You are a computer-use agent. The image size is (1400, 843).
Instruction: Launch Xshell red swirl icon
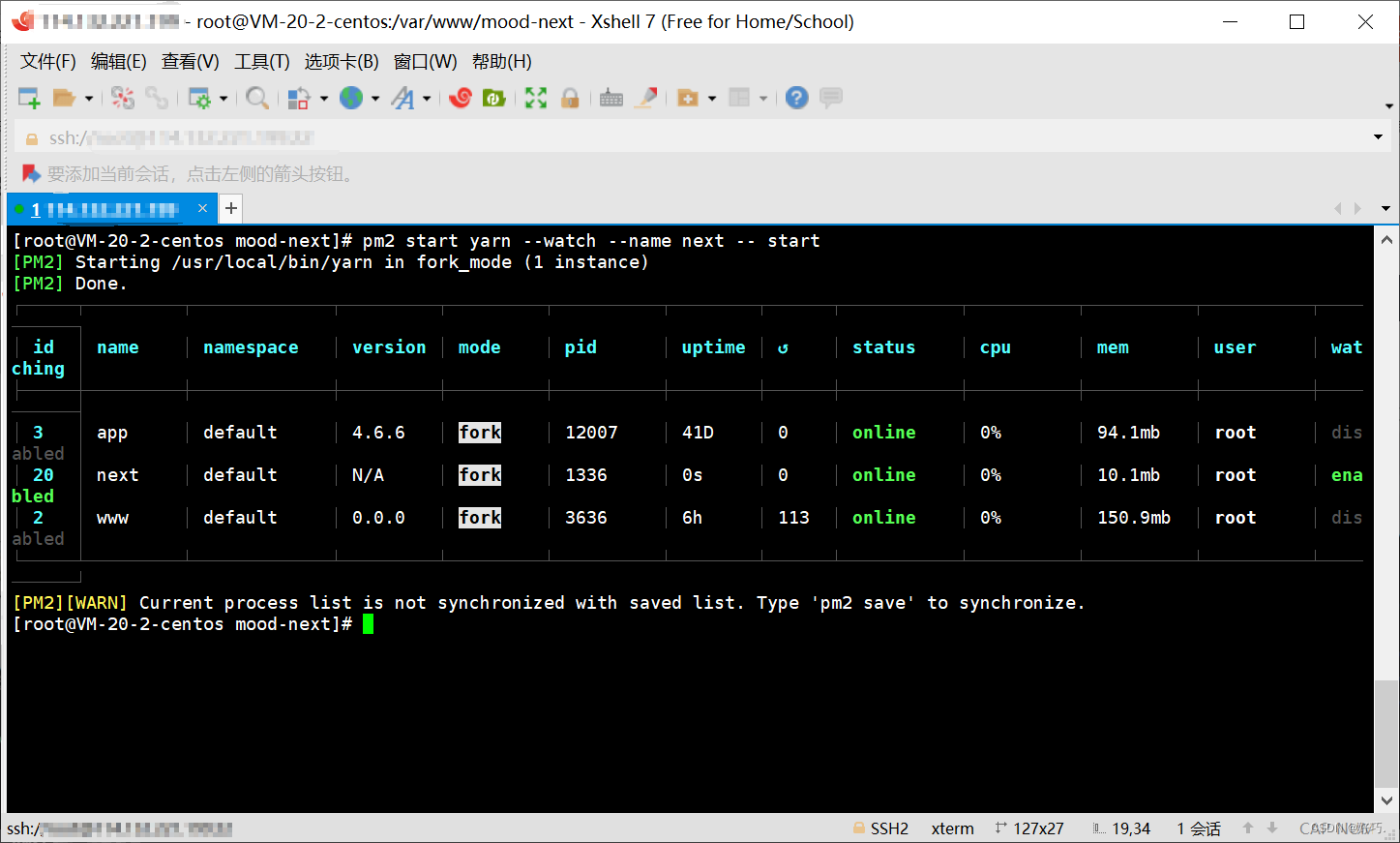pyautogui.click(x=461, y=98)
